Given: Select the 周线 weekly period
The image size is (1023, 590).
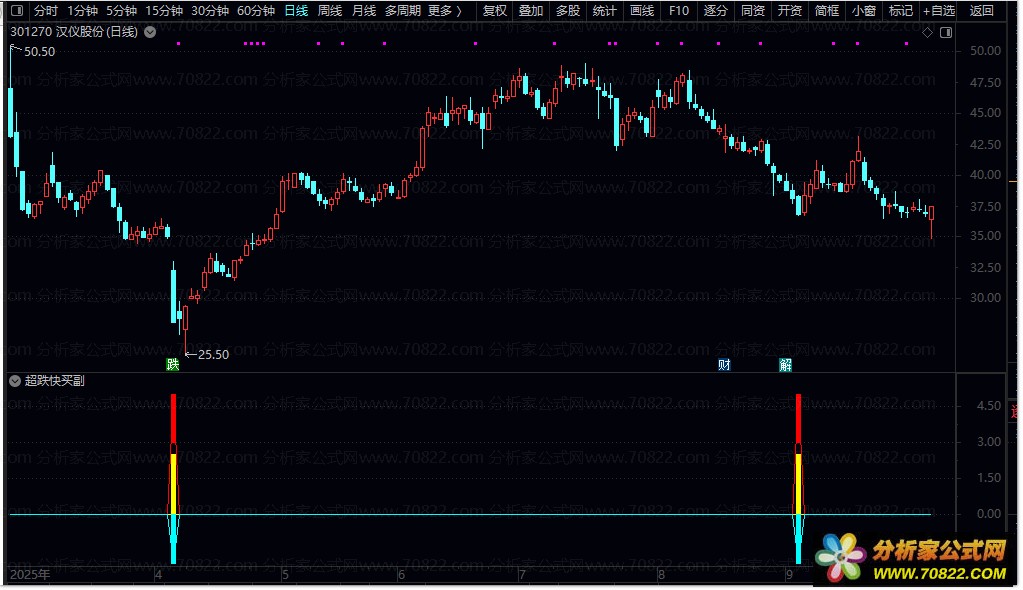Looking at the screenshot, I should click(x=330, y=11).
